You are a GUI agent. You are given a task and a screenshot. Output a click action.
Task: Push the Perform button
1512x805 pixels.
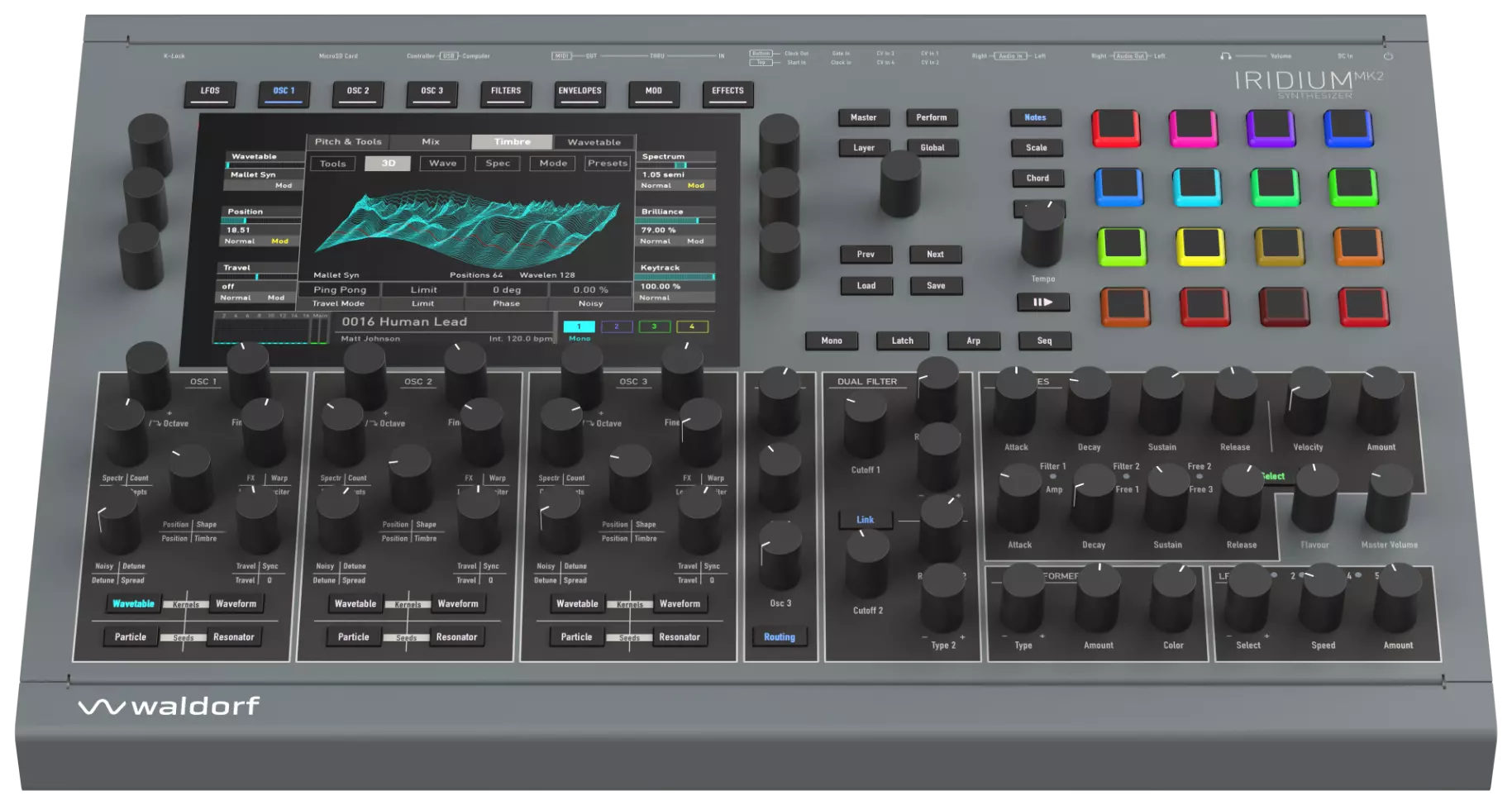(x=932, y=117)
